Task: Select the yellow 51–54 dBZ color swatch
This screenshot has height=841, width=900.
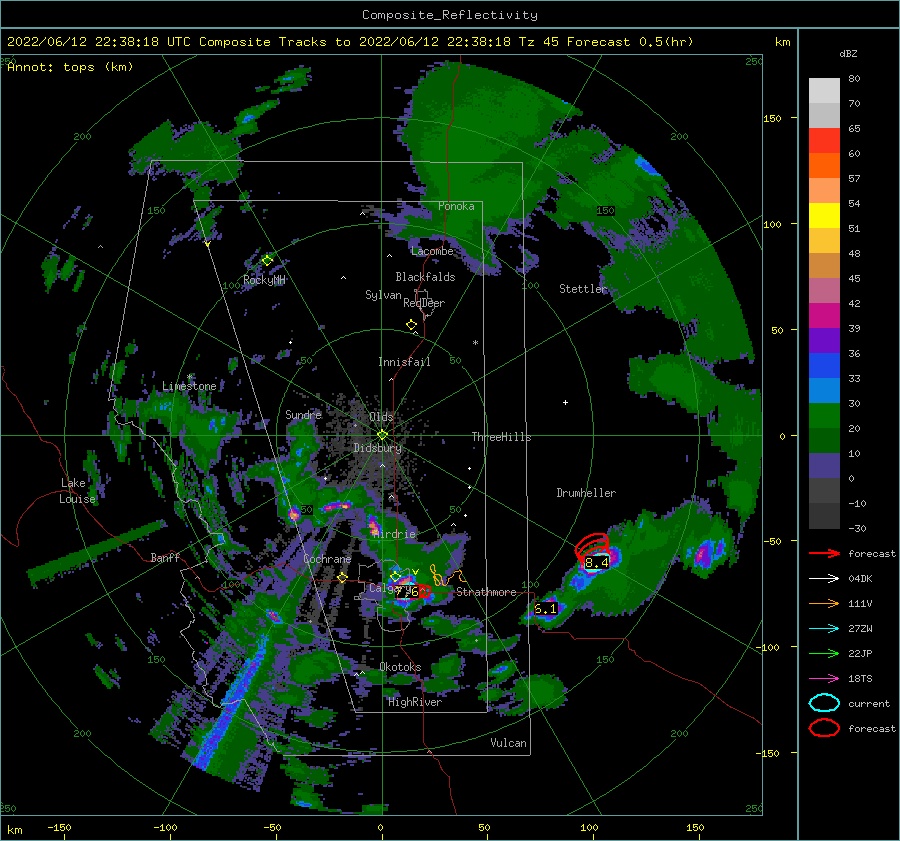Action: point(824,215)
